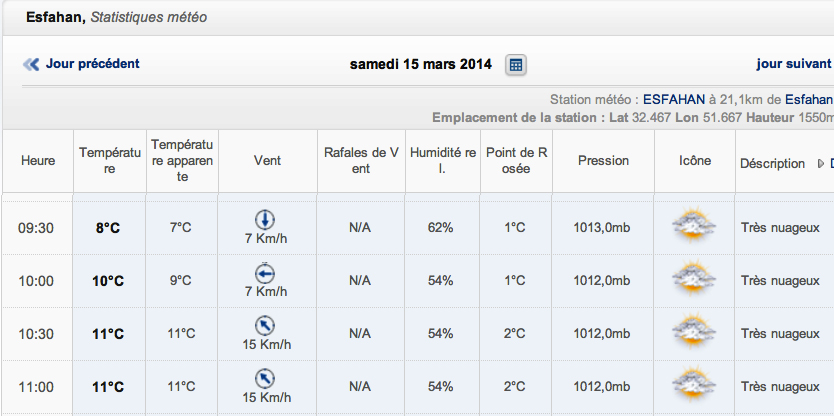
Task: Go to Jour précédent
Action: (93, 64)
